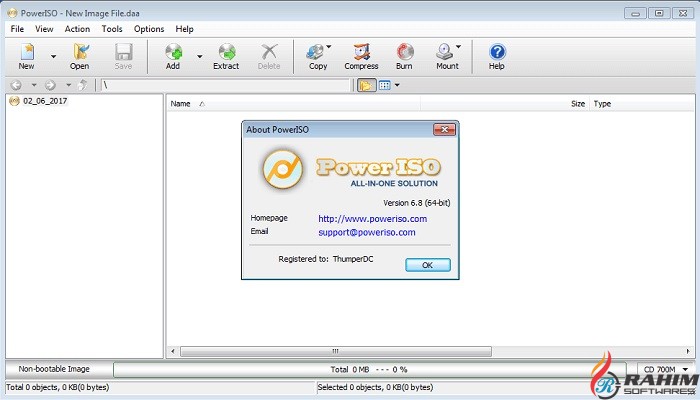This screenshot has height=400, width=700.
Task: Open the View menu
Action: pos(44,29)
